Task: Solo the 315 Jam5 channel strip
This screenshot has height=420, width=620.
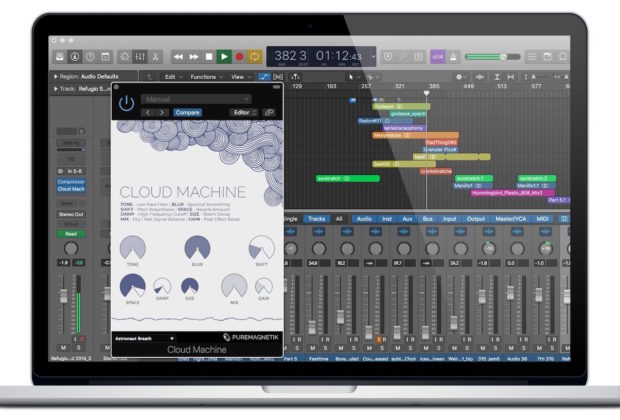Action: (x=495, y=348)
